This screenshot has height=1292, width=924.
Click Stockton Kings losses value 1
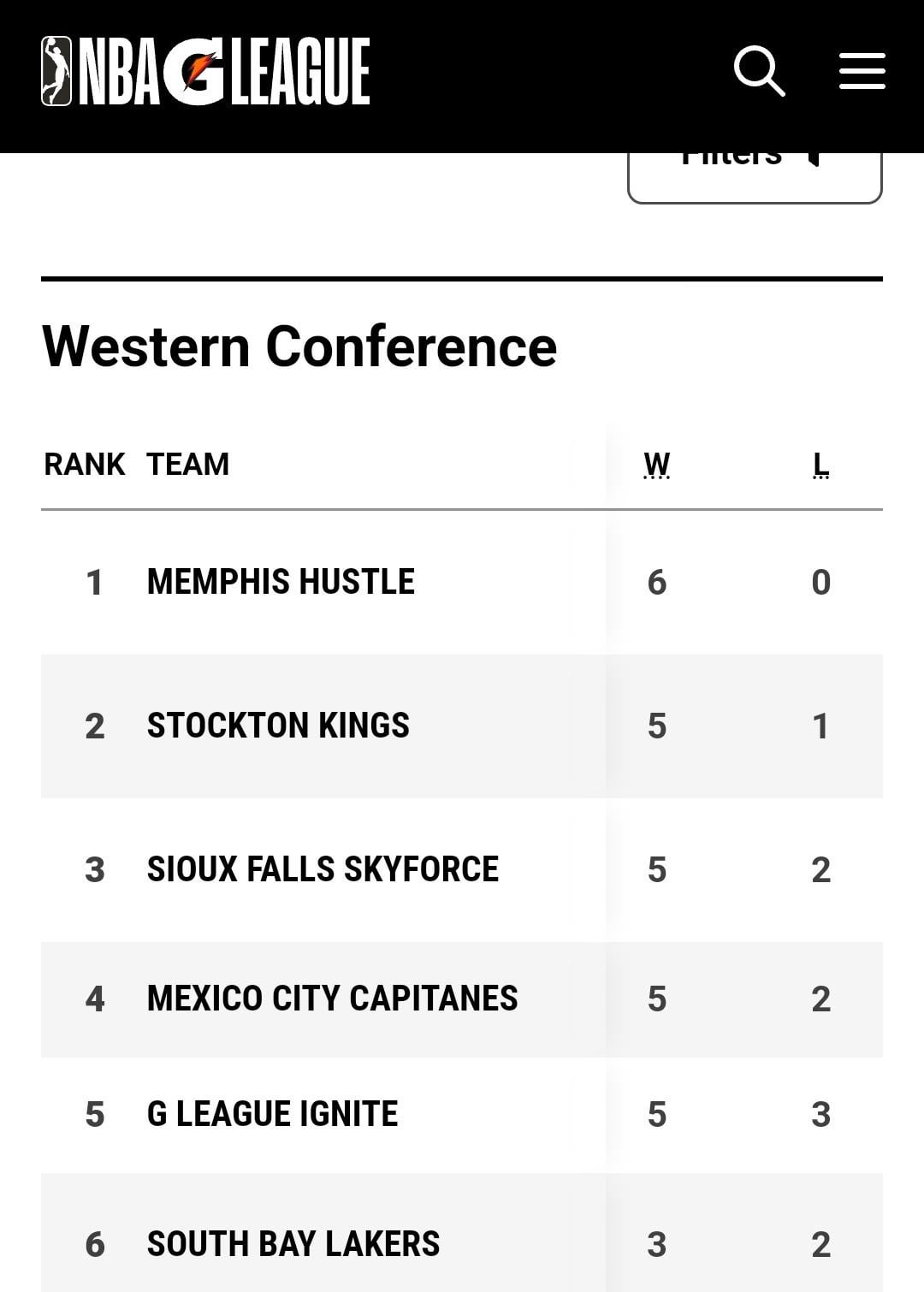[x=820, y=726]
